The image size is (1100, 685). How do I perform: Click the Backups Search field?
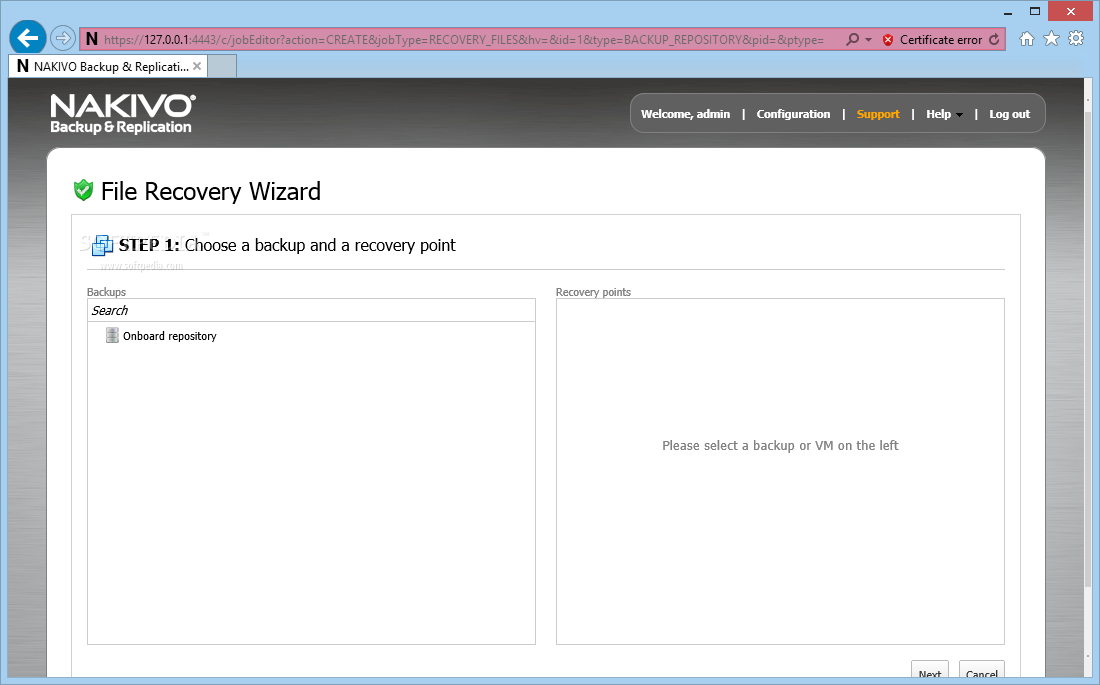tap(311, 310)
